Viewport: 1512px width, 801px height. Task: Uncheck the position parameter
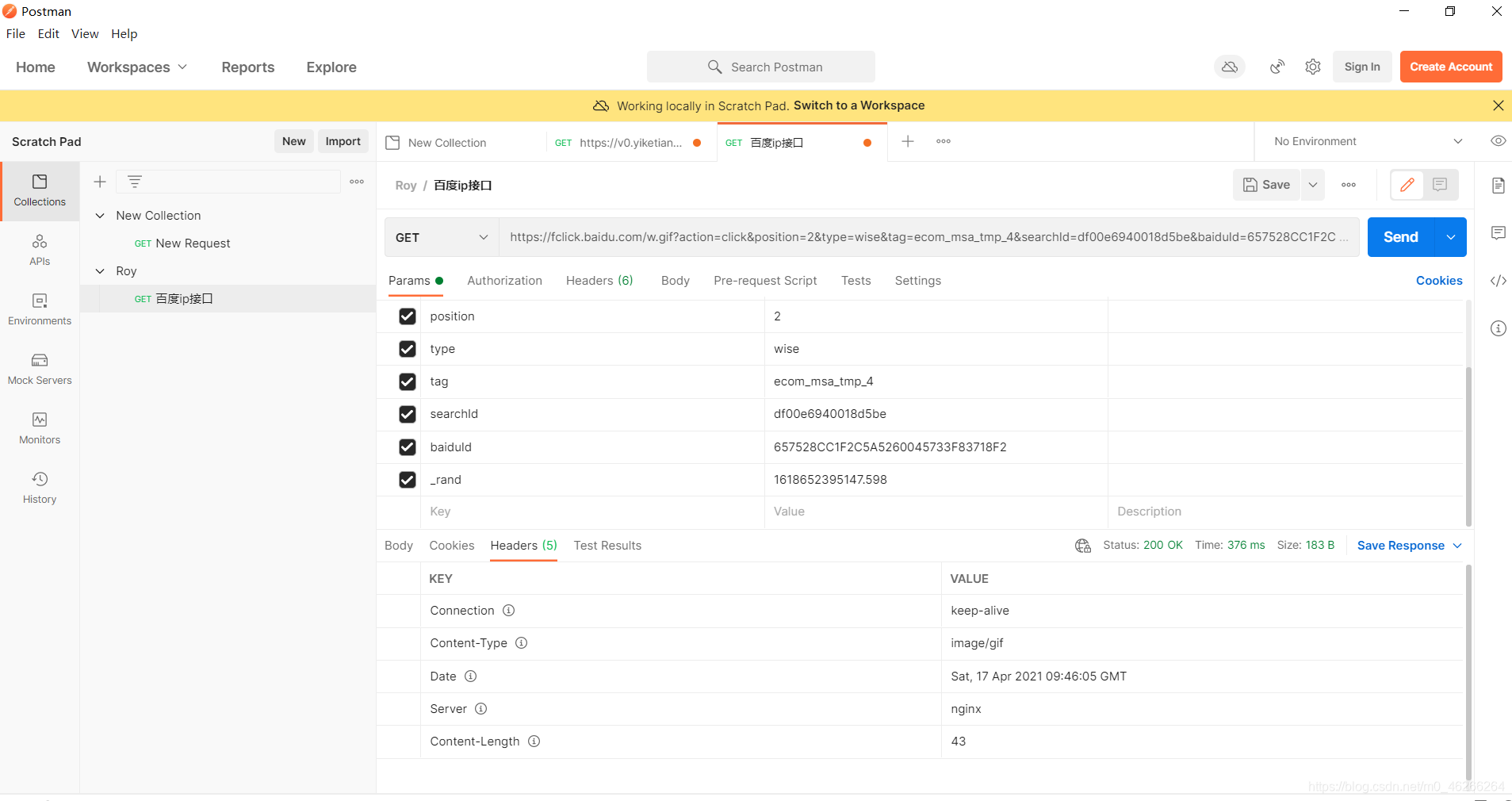point(408,316)
